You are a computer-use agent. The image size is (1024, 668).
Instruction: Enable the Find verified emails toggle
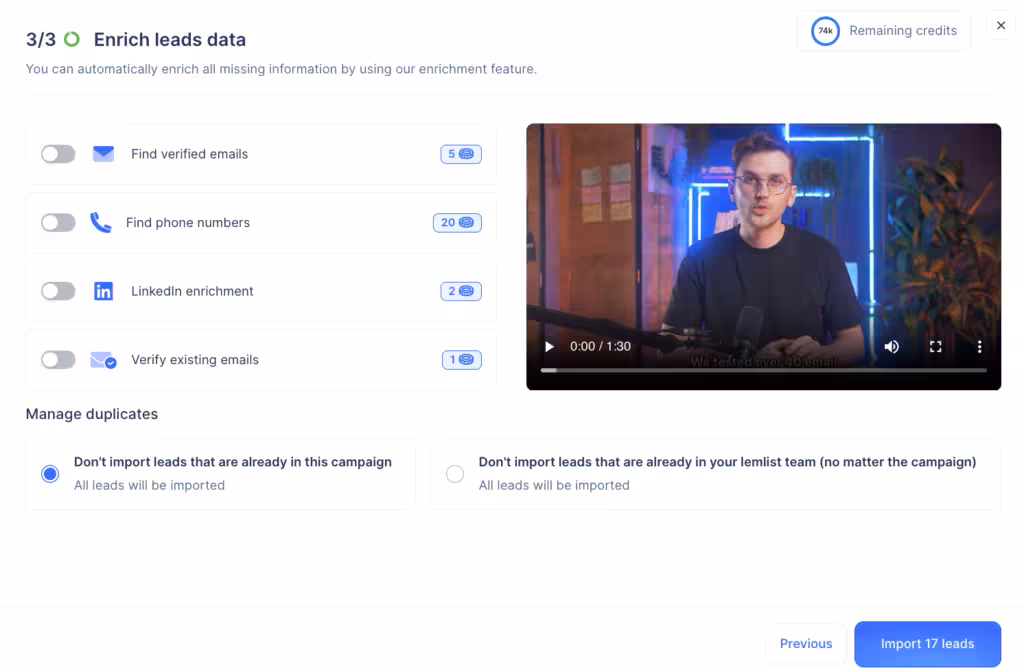58,154
